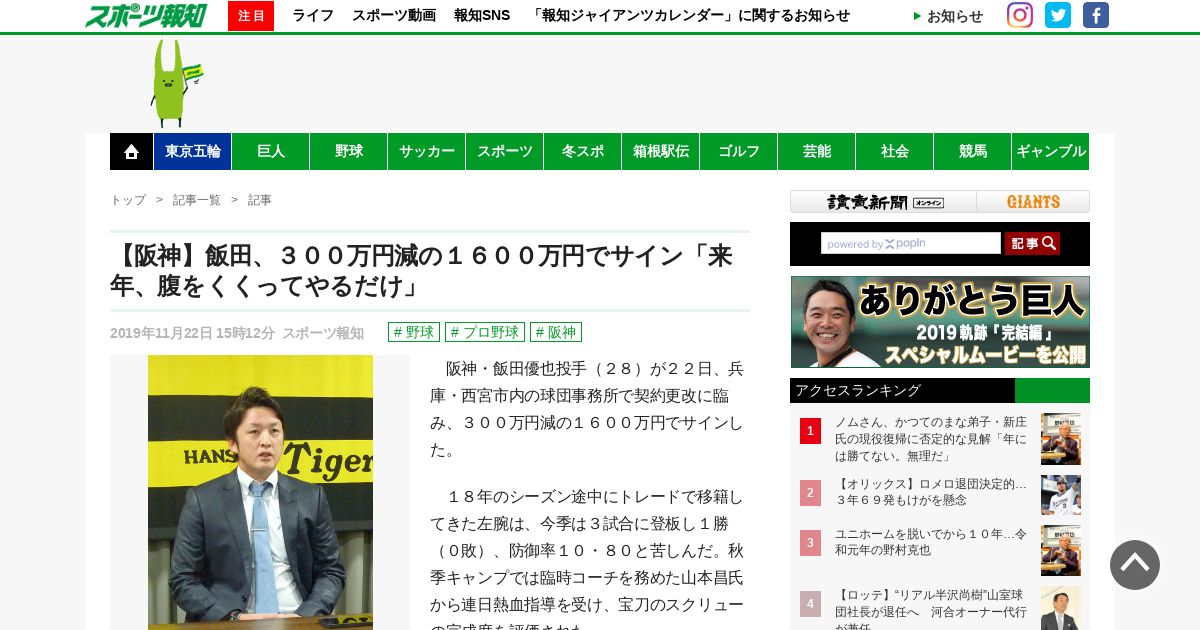Open ranking 1 article about ノムさん
Viewport: 1200px width, 630px height.
931,439
